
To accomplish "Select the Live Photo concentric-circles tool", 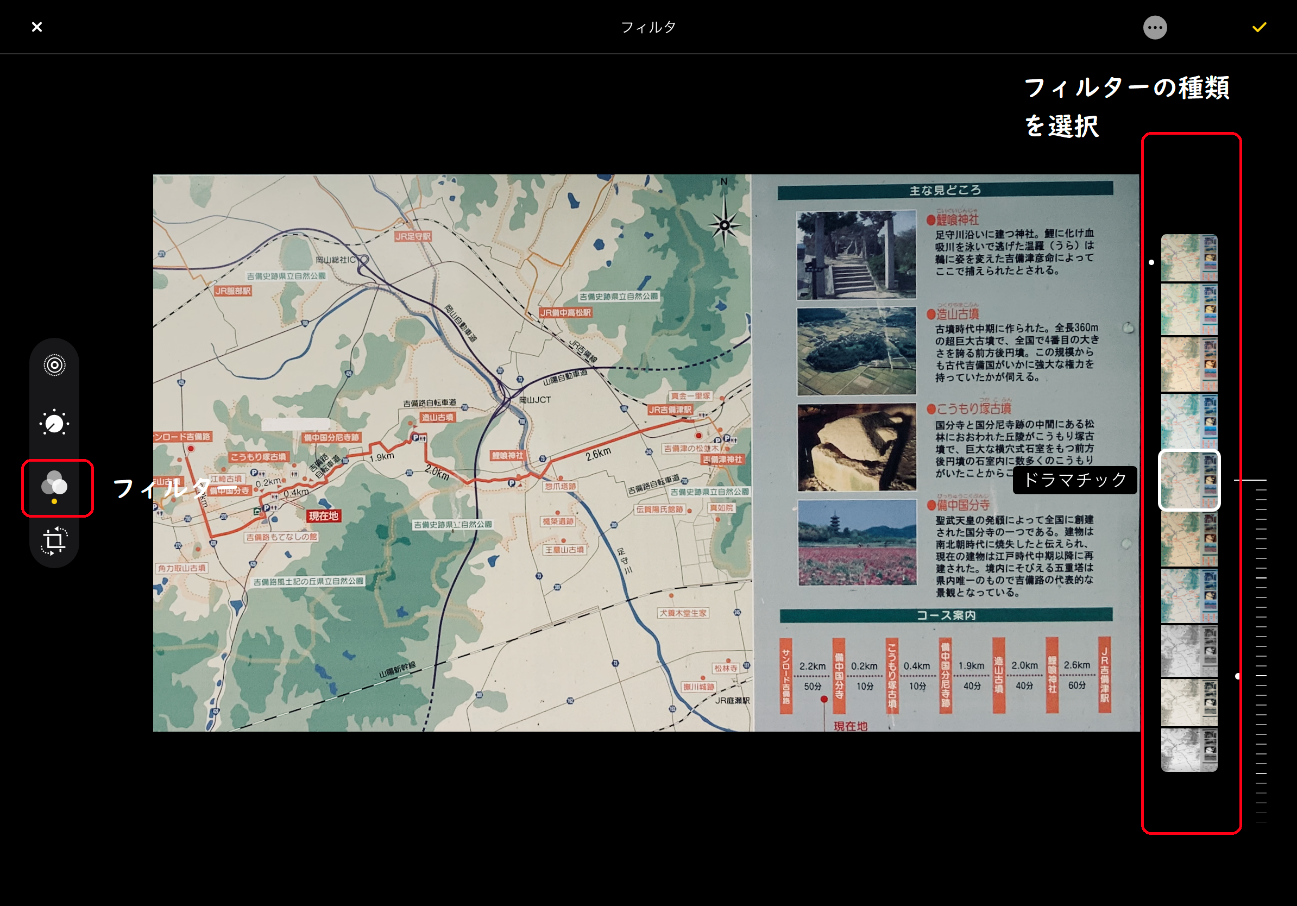I will pos(54,365).
